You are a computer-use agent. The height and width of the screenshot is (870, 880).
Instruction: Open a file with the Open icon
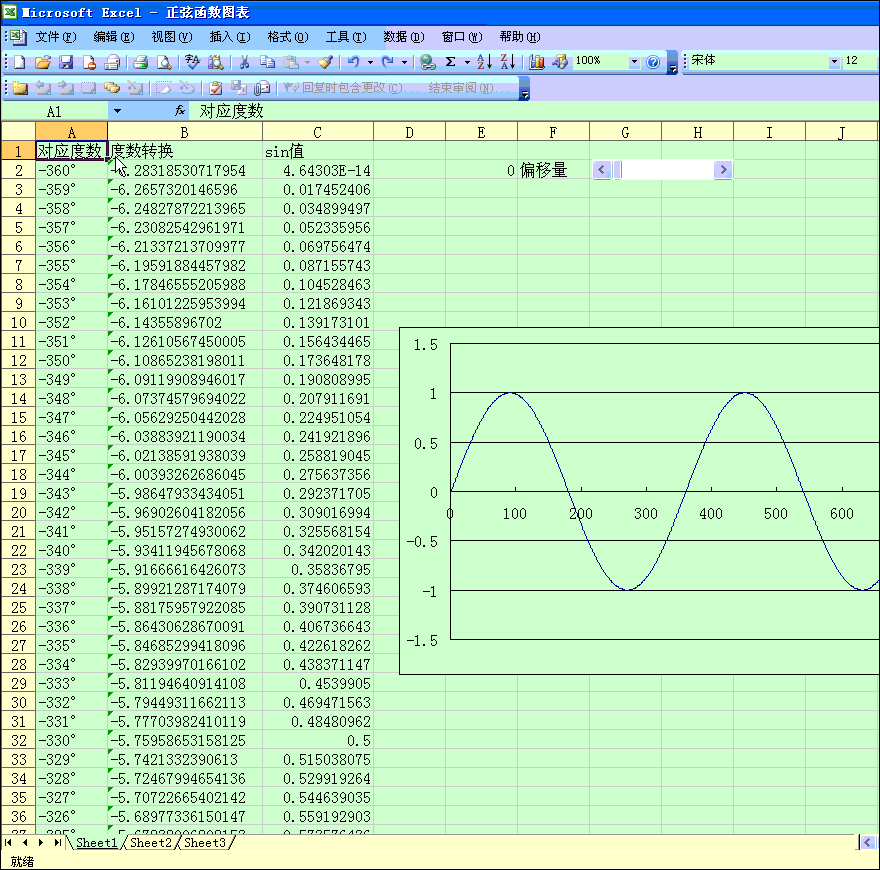coord(42,62)
